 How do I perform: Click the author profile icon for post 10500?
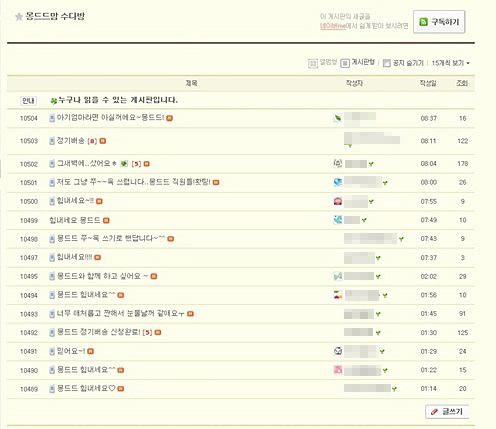tap(338, 201)
